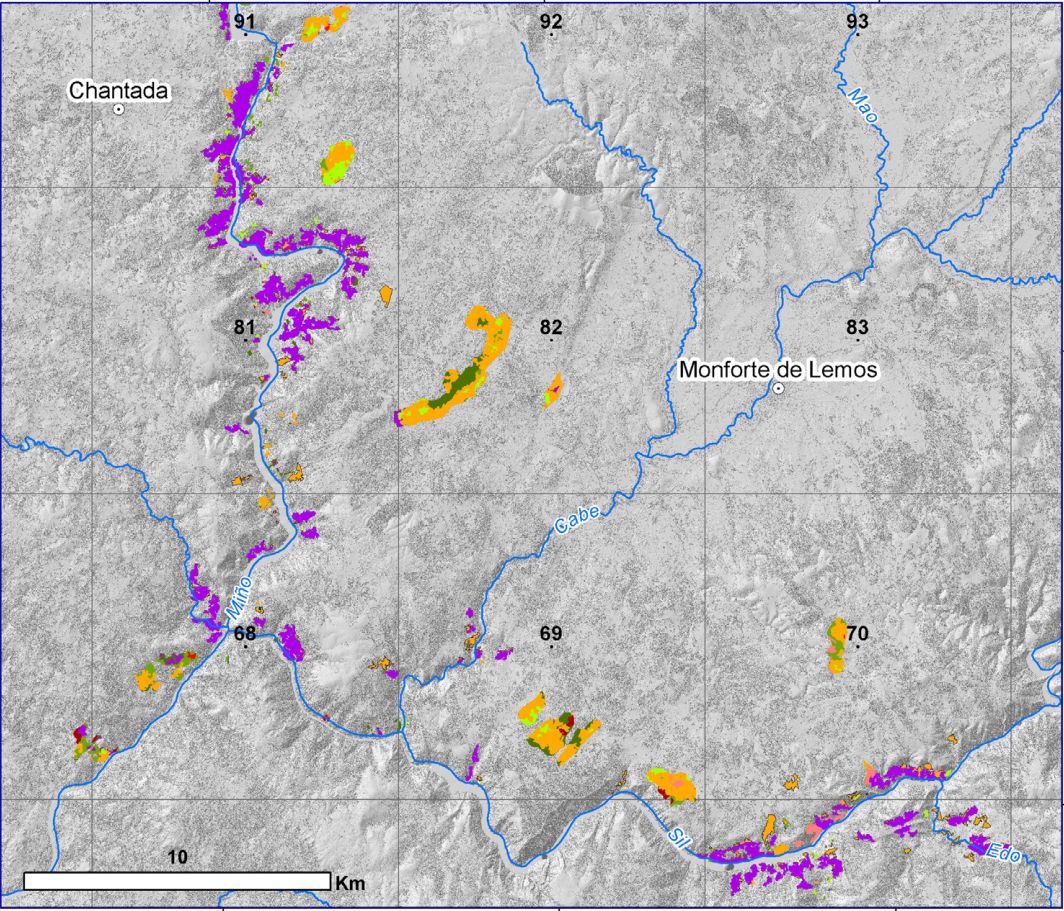Viewport: 1064px width, 911px height.
Task: Select grid sheet number 82
Action: tap(551, 327)
